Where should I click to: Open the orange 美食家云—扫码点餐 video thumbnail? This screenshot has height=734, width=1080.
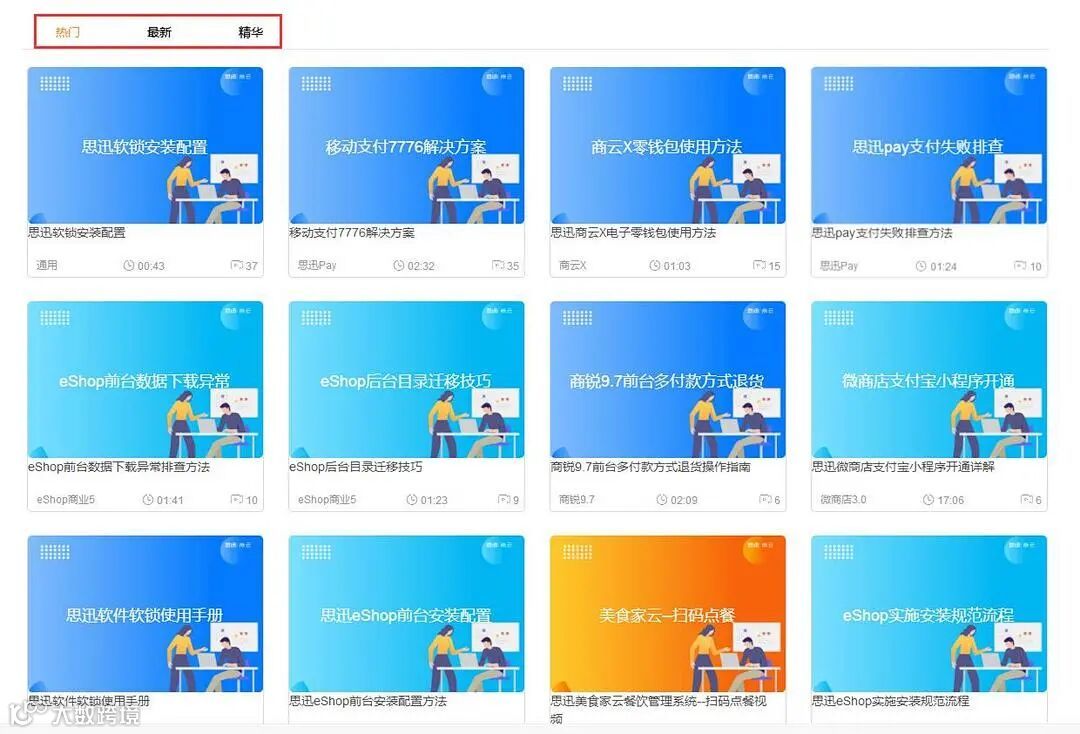[x=667, y=614]
